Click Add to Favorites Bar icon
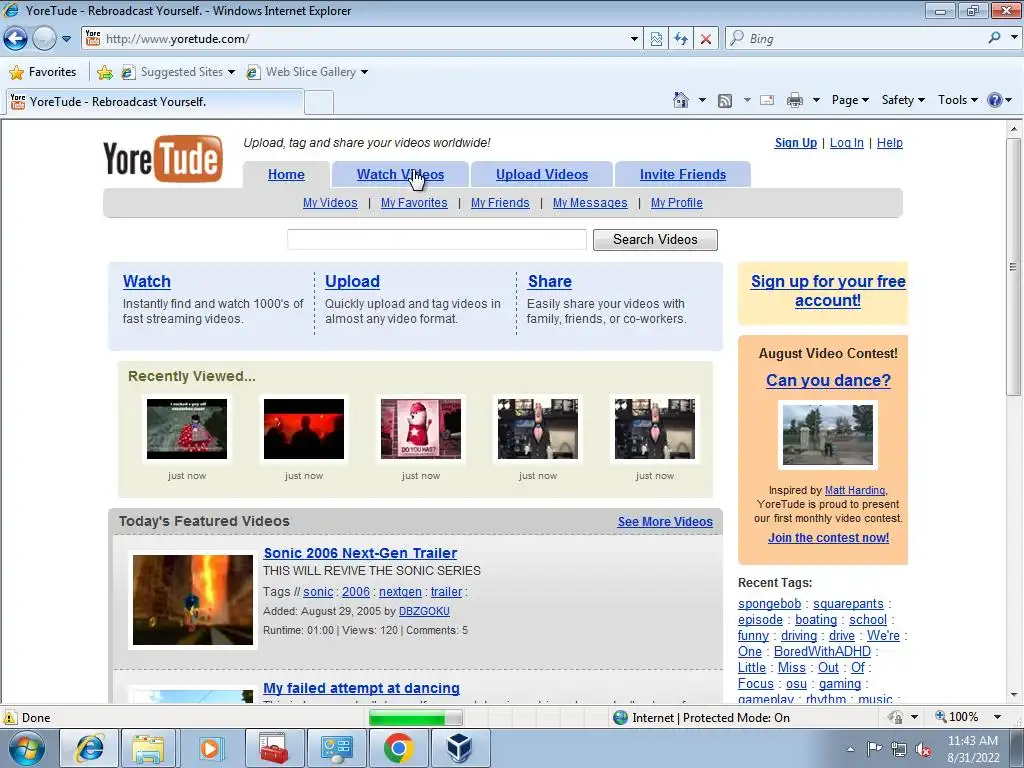This screenshot has width=1024, height=768. 104,72
